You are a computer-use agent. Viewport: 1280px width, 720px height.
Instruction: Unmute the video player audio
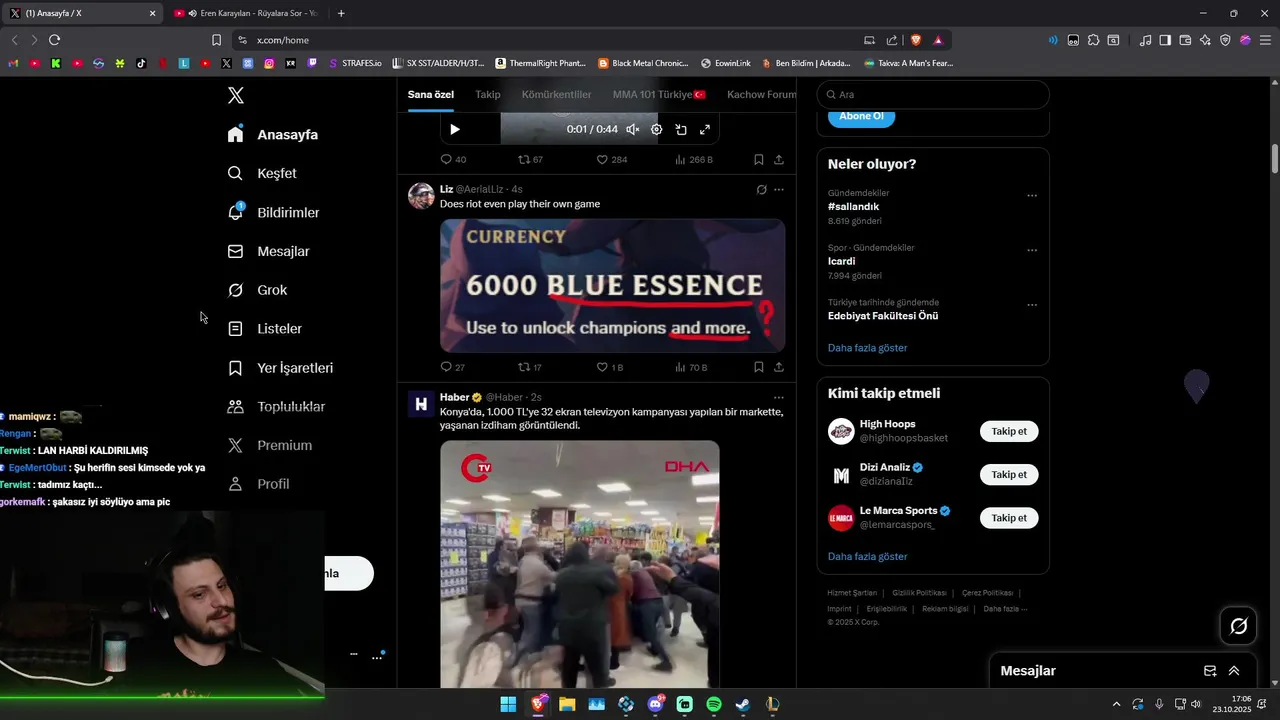pos(632,129)
